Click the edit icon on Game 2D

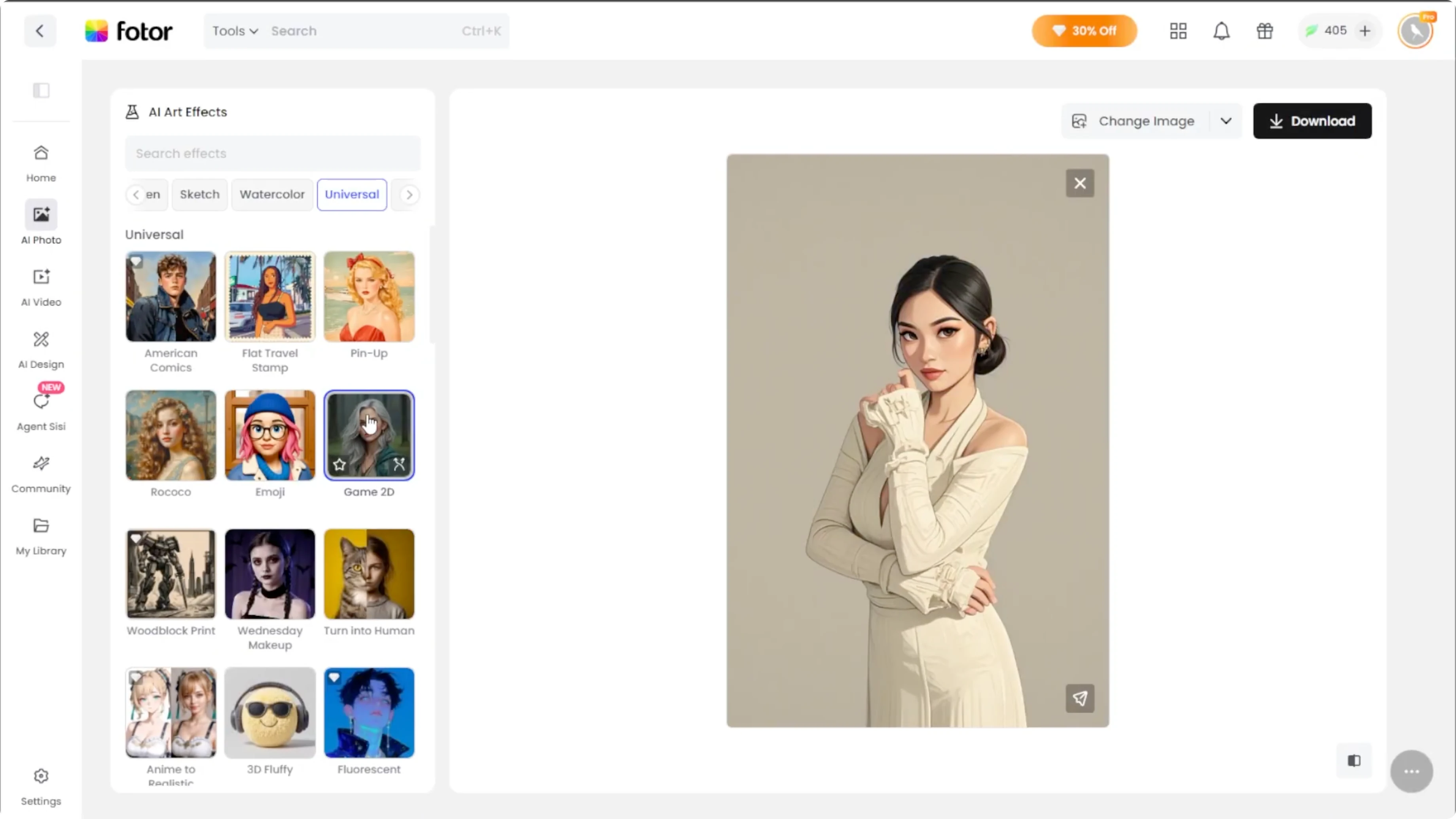click(x=399, y=464)
